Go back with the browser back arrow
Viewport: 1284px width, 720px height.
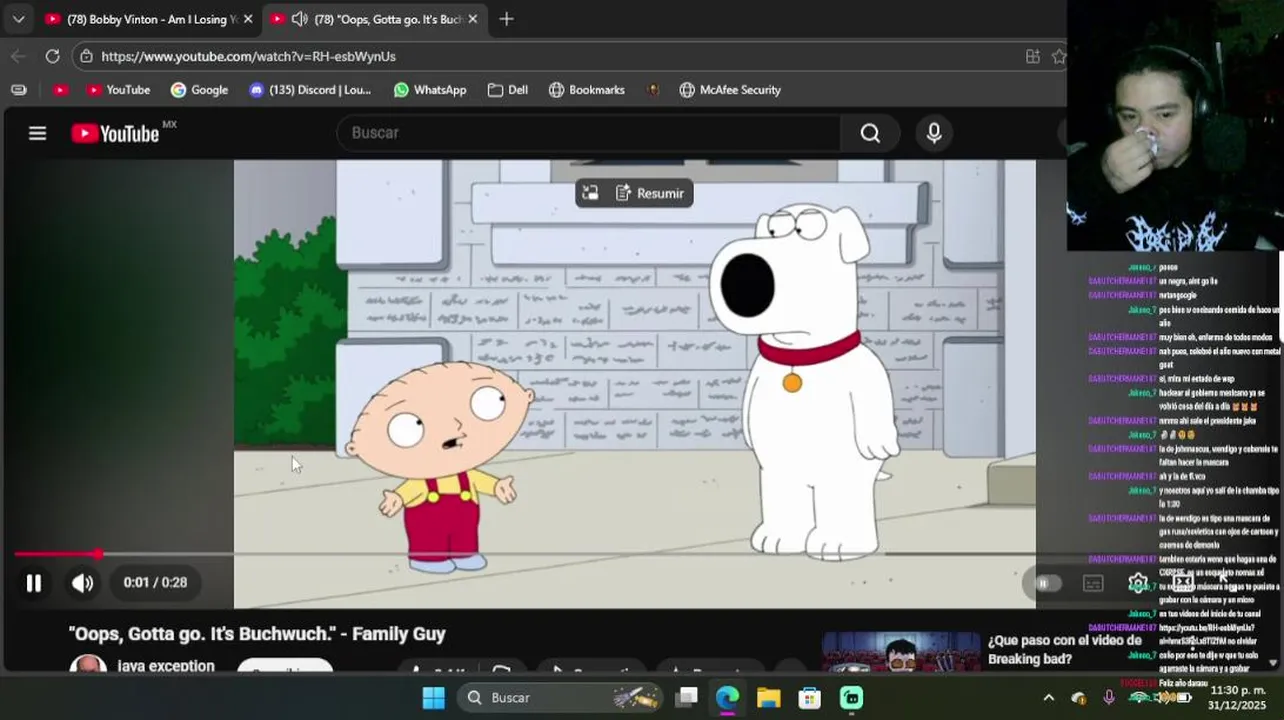[18, 57]
